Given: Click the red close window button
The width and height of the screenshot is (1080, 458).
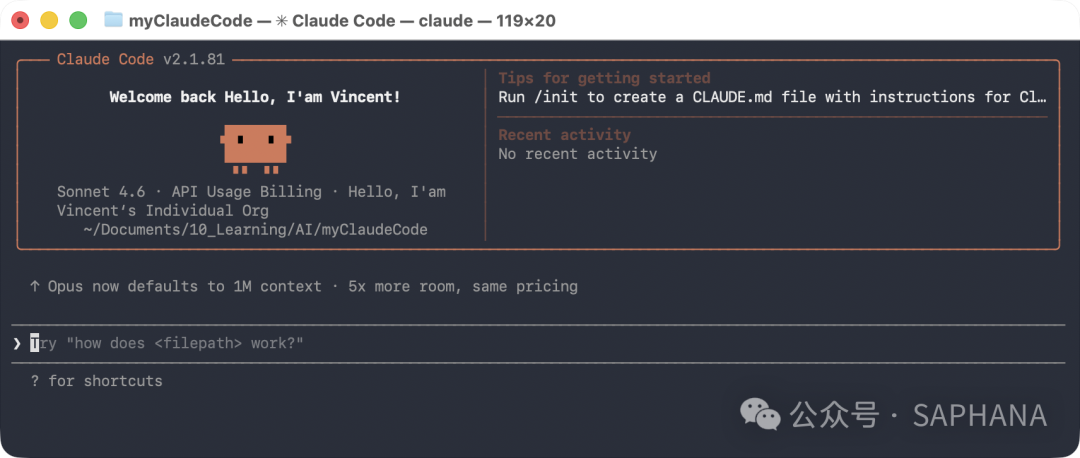Looking at the screenshot, I should [x=21, y=21].
